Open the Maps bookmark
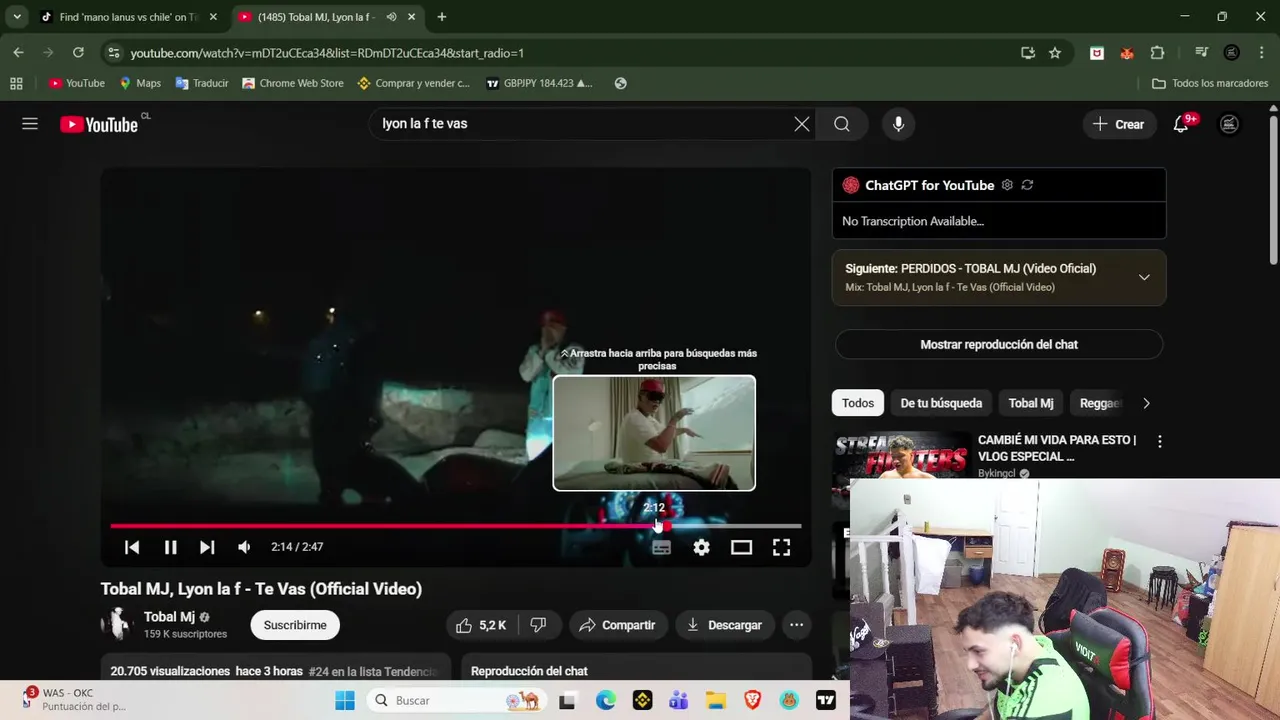Image resolution: width=1280 pixels, height=720 pixels. pos(140,83)
